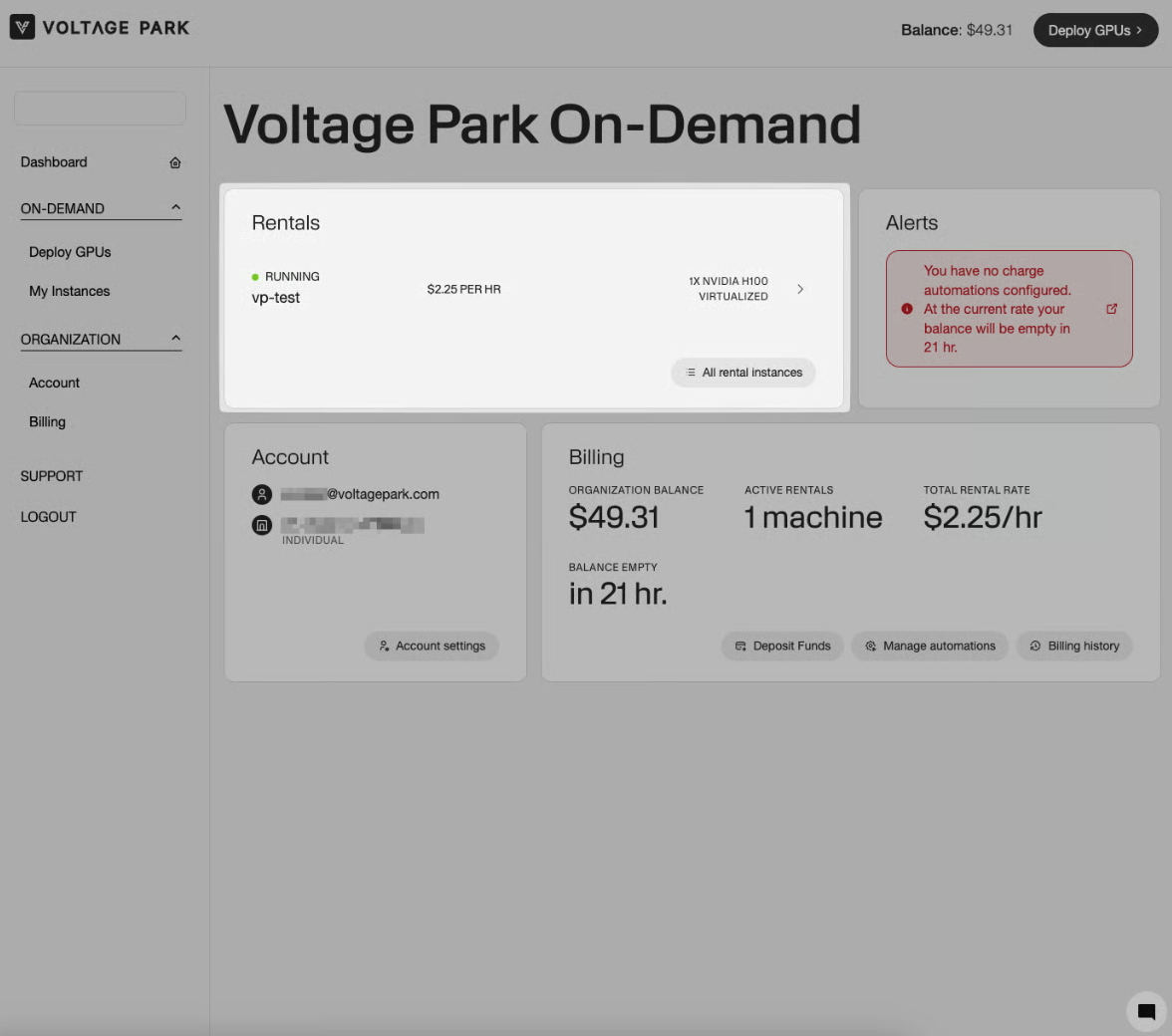Select Deploy GPUs in the sidebar
This screenshot has width=1172, height=1036.
[70, 252]
